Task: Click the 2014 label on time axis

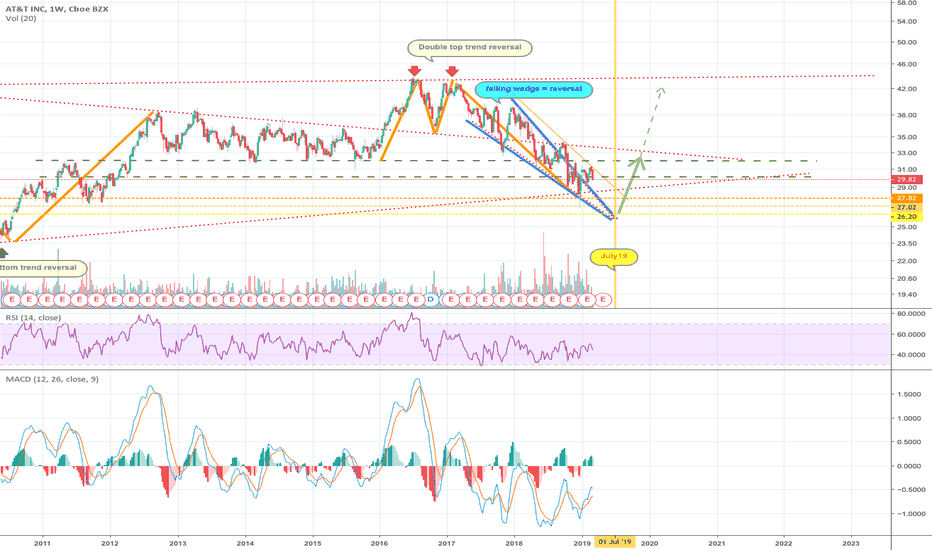Action: click(245, 543)
